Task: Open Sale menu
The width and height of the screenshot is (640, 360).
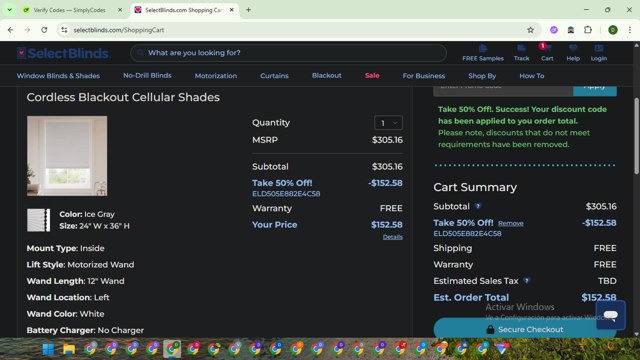Action: point(372,76)
